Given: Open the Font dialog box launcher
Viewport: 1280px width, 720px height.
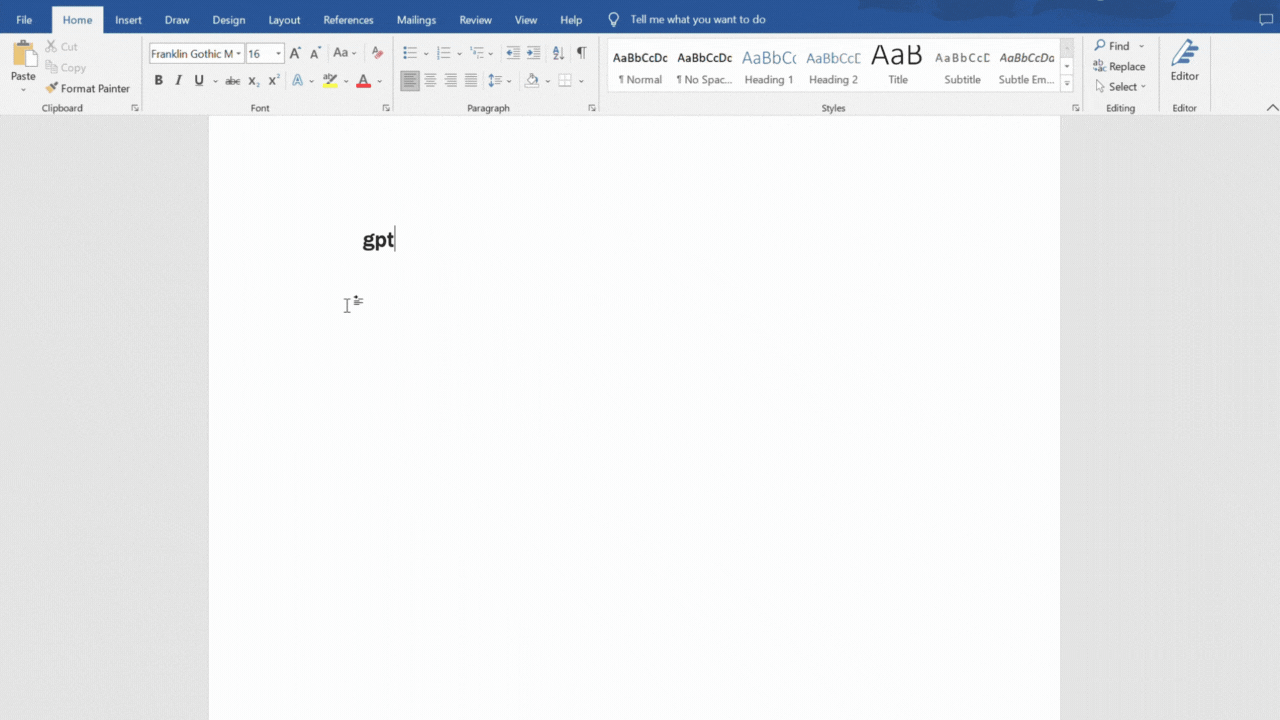Looking at the screenshot, I should point(386,108).
